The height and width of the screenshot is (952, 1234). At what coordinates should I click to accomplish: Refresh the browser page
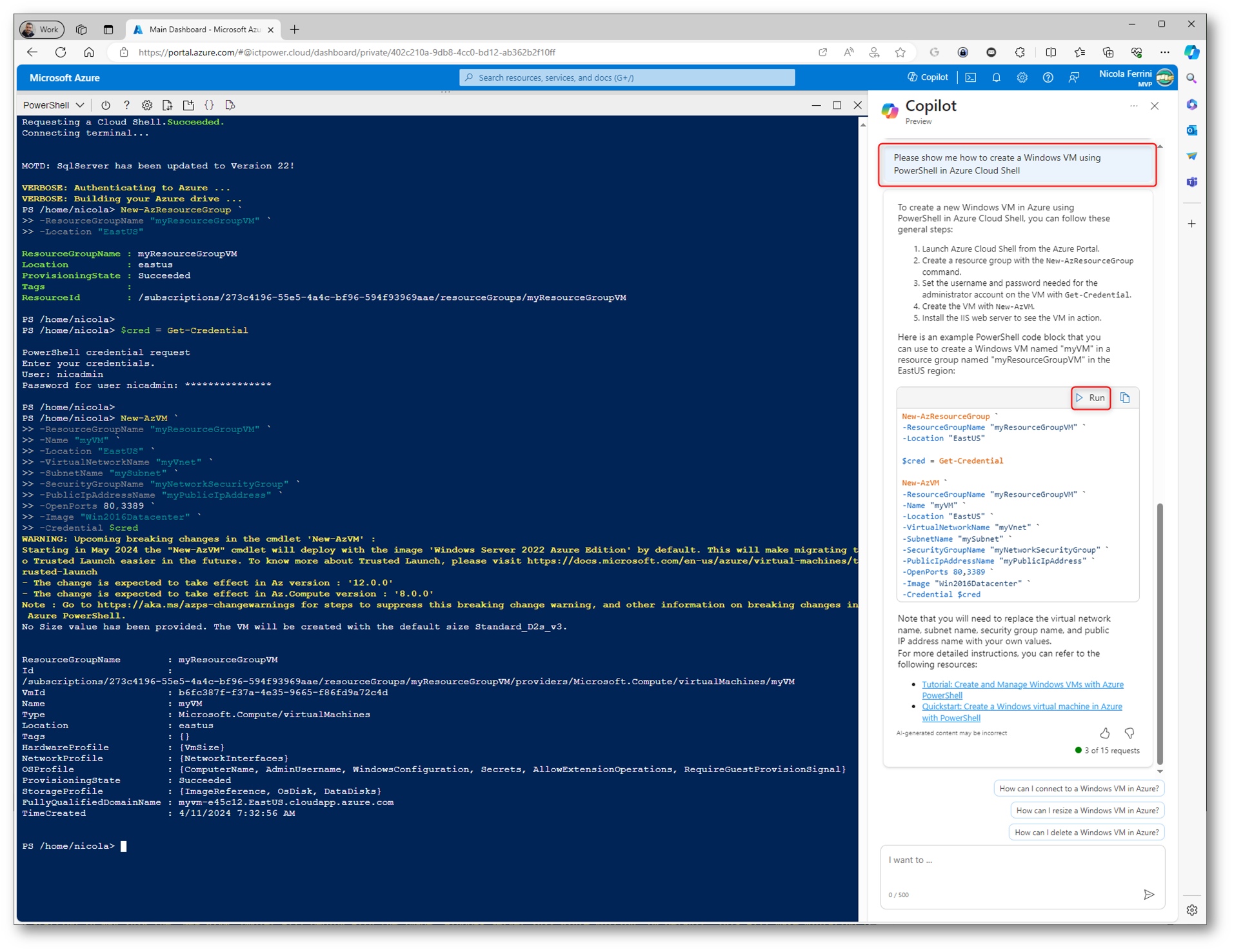tap(61, 52)
